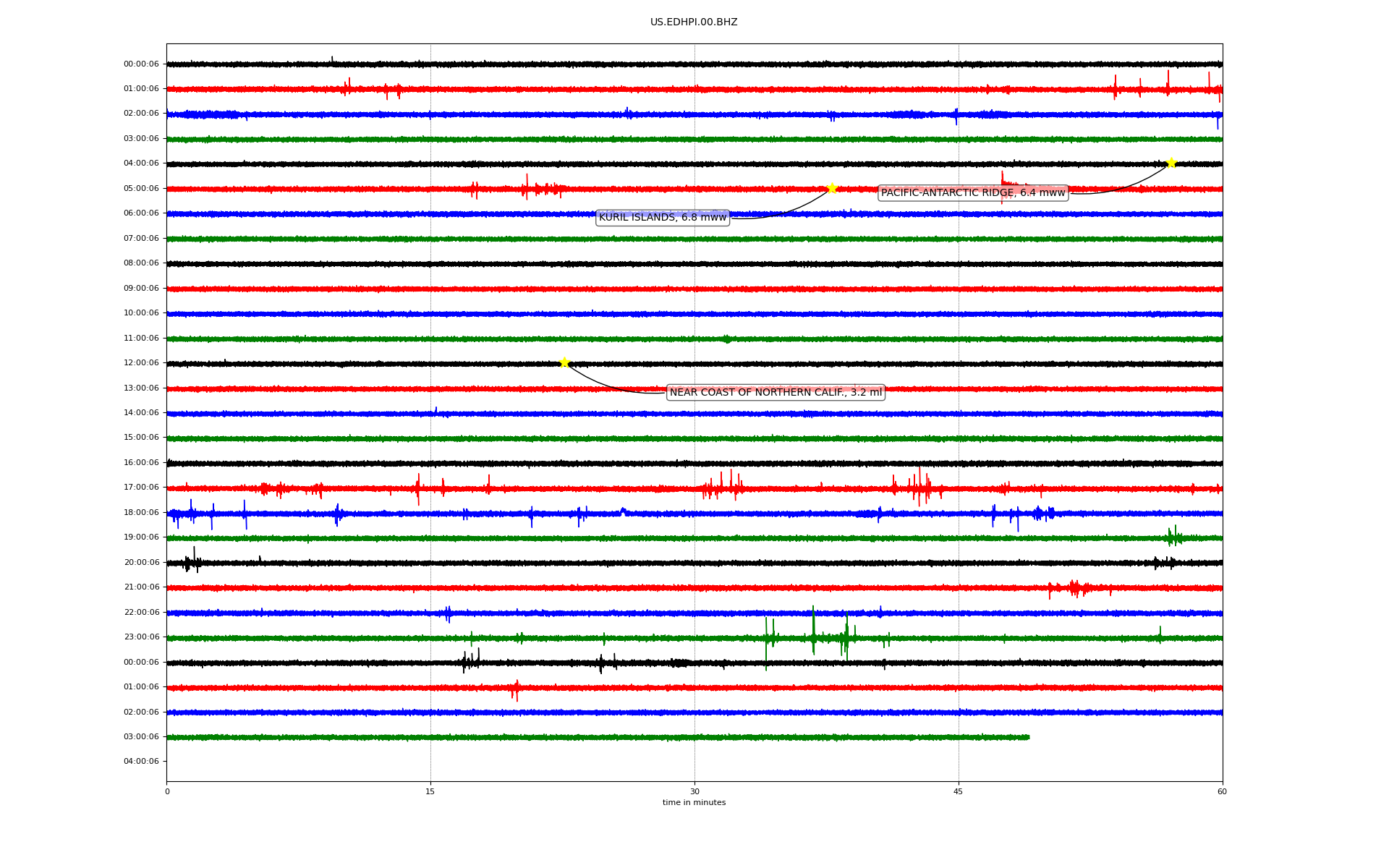Click the 10:00:06 row label
1389x868 pixels.
pyautogui.click(x=141, y=312)
